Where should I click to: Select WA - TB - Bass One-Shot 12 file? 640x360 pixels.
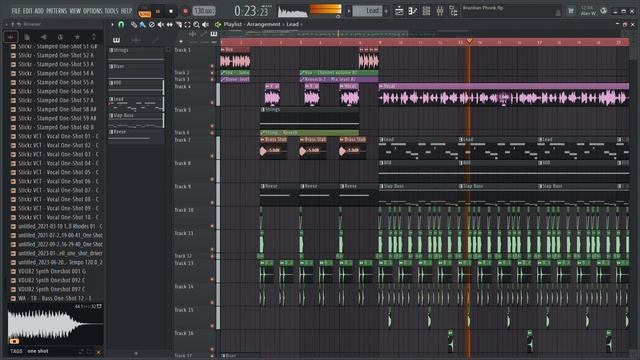point(56,298)
